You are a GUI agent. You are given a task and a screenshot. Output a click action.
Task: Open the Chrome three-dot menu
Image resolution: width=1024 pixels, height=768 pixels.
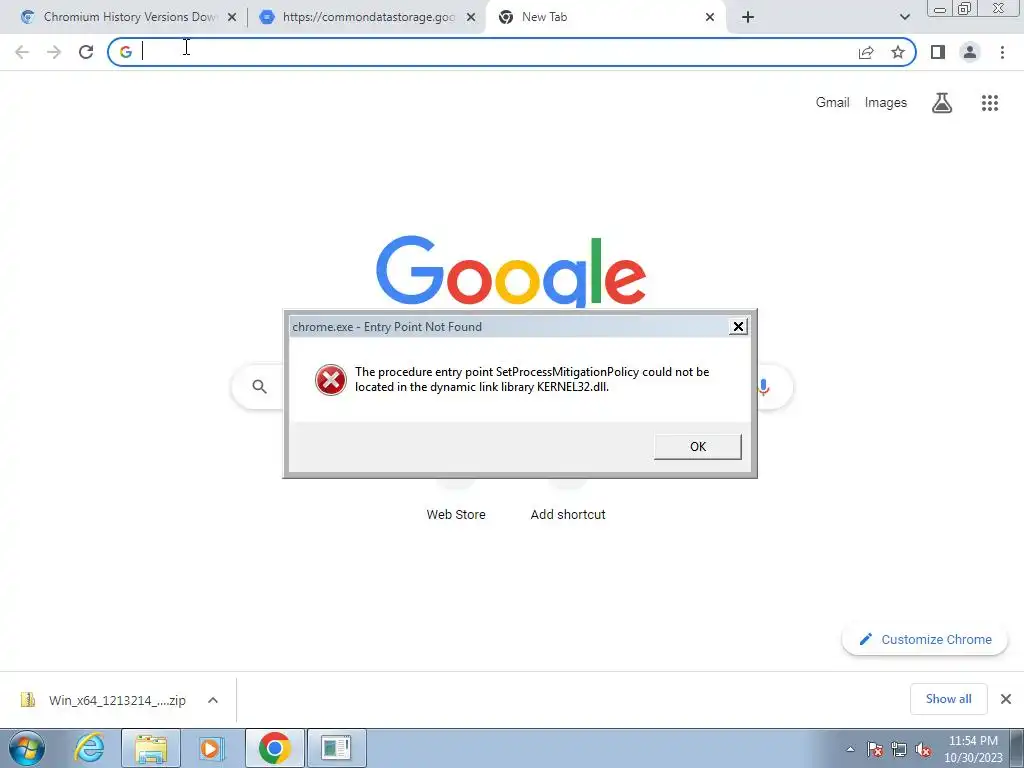point(1002,52)
